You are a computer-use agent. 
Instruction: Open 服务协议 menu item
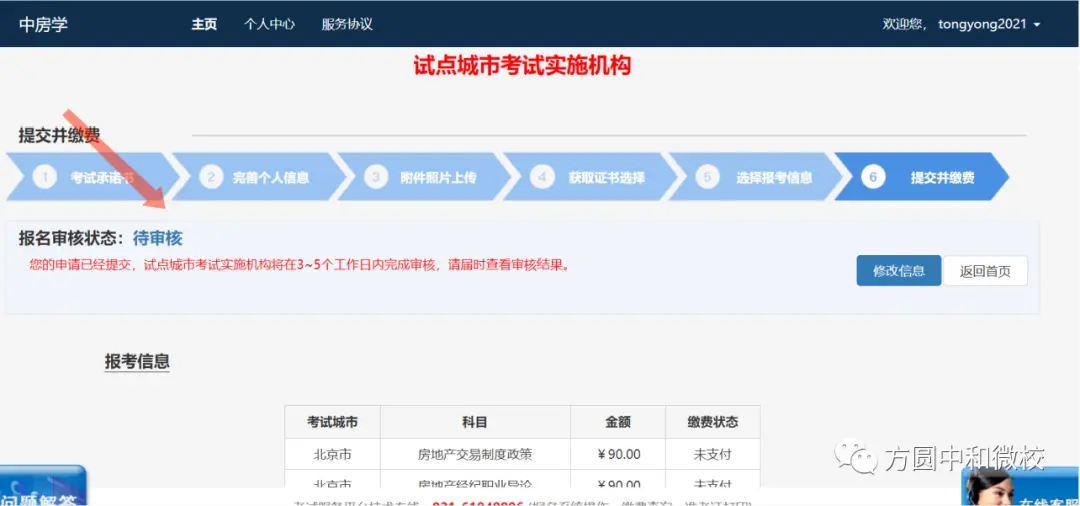pyautogui.click(x=347, y=24)
